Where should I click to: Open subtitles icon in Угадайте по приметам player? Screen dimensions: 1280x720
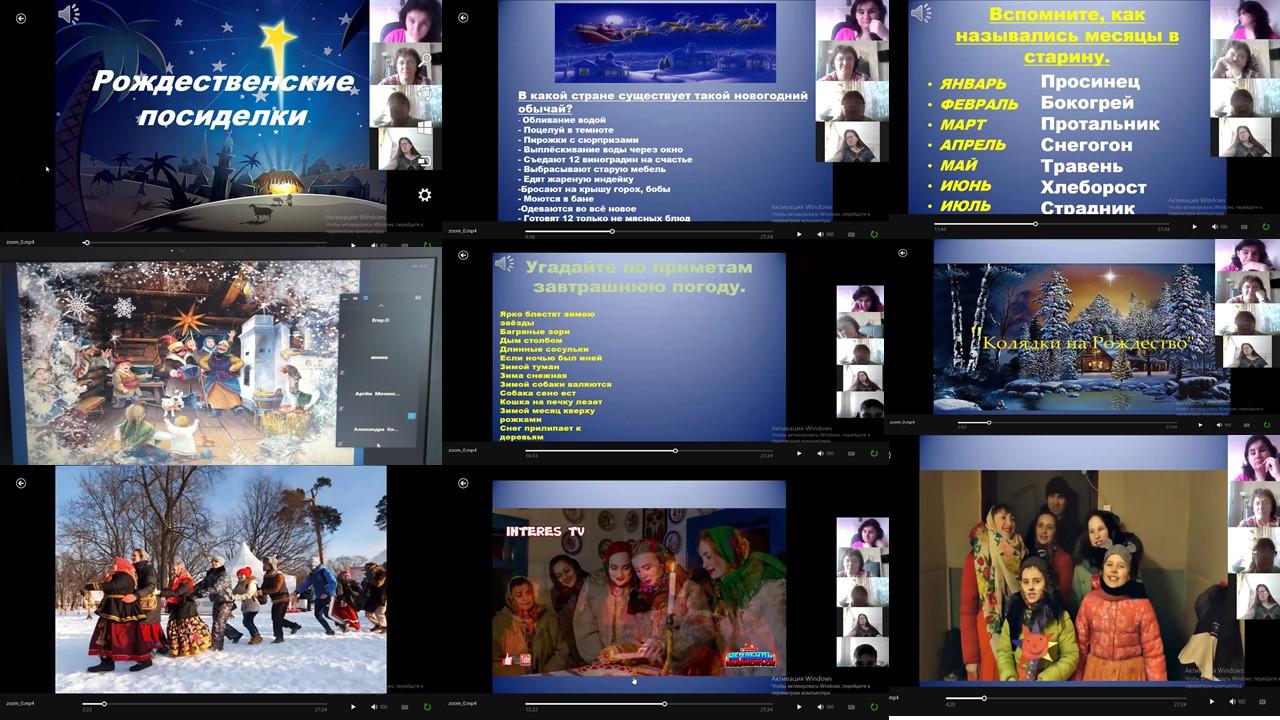click(x=852, y=453)
